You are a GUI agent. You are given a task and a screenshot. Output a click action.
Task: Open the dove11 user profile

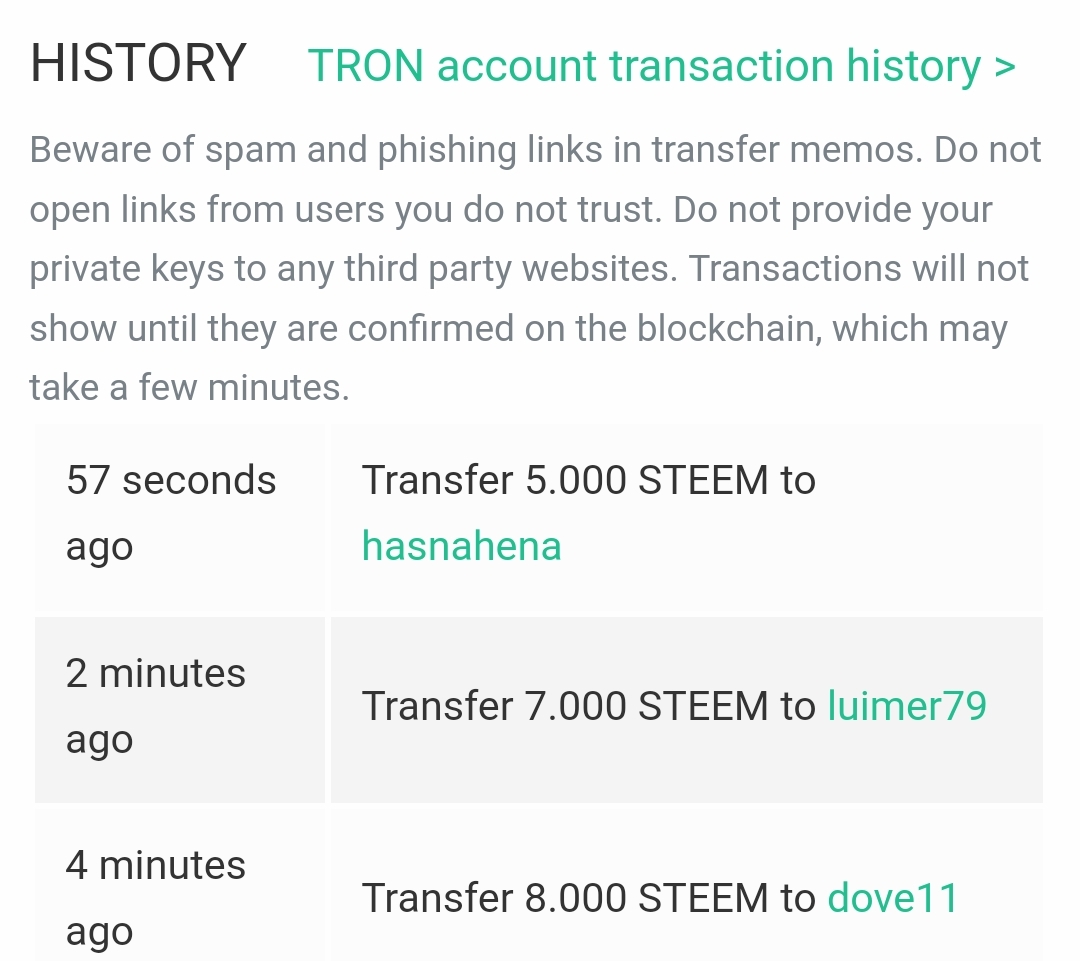click(x=892, y=898)
